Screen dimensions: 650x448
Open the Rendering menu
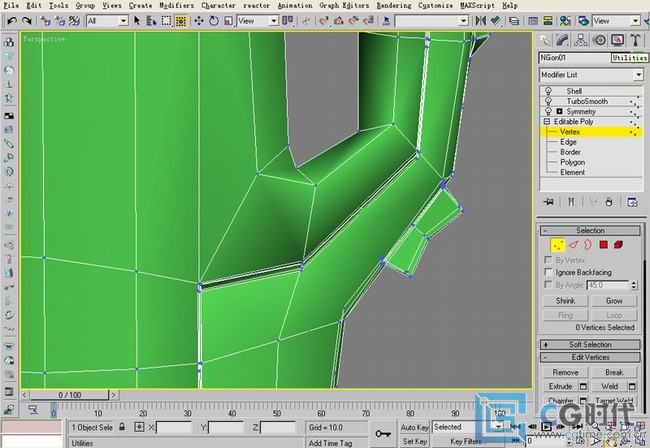394,5
